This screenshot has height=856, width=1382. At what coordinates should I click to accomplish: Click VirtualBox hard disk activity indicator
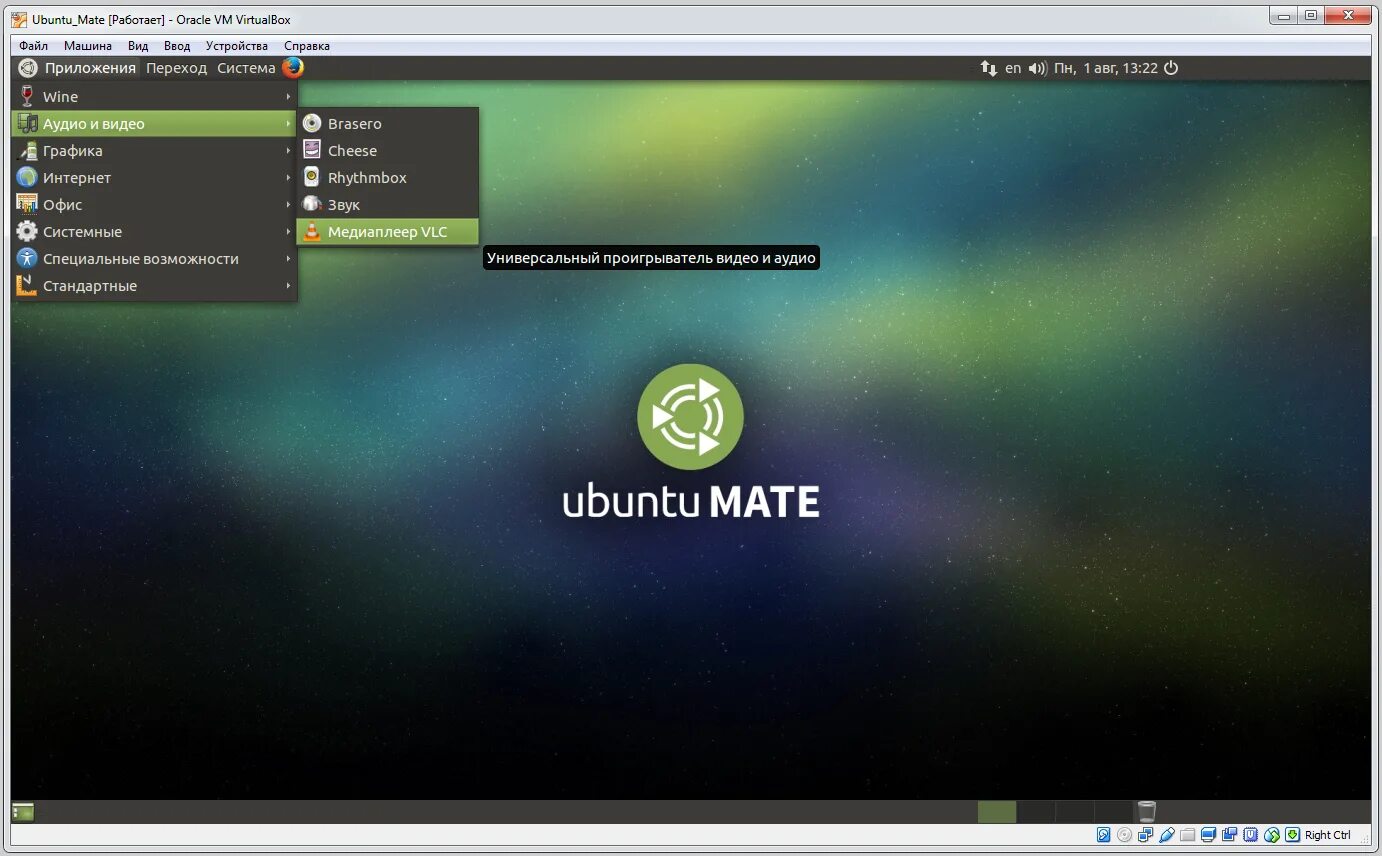pos(1103,835)
